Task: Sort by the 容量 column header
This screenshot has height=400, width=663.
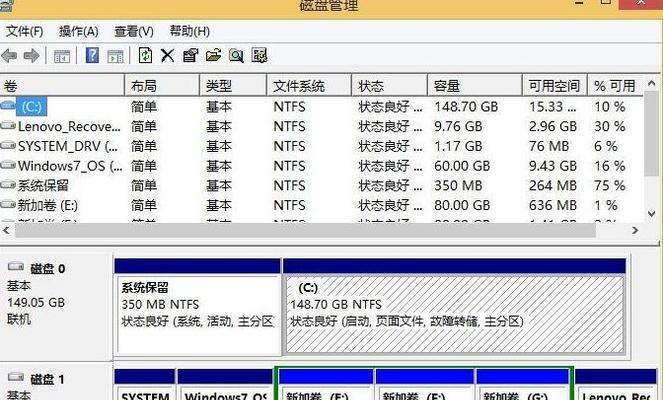Action: pos(475,86)
